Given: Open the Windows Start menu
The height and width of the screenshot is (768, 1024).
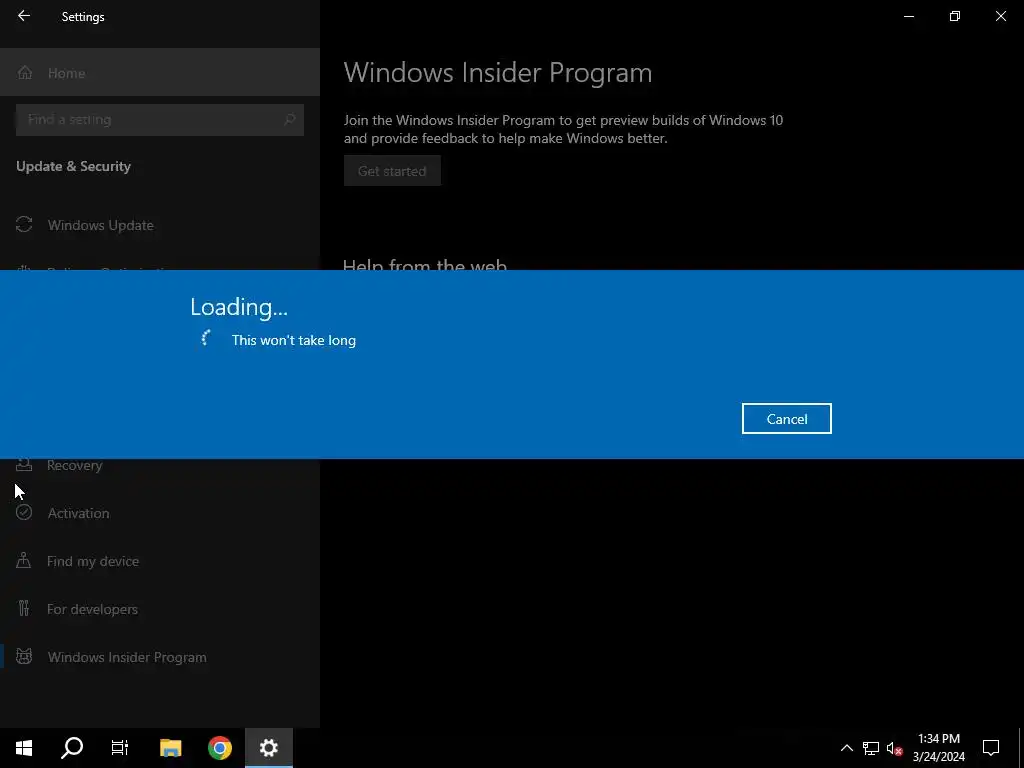Looking at the screenshot, I should point(24,748).
